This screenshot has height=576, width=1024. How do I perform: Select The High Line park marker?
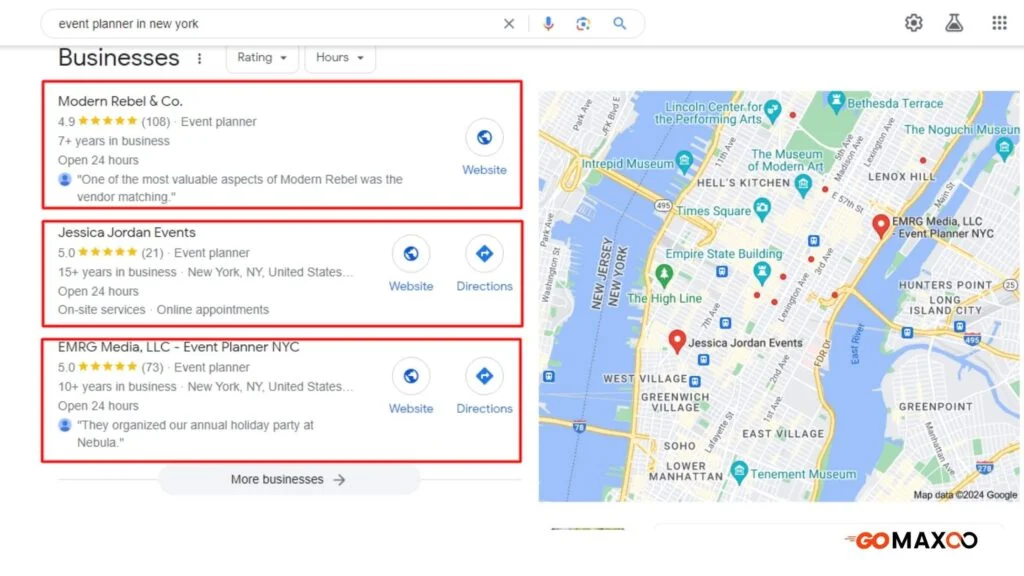pyautogui.click(x=664, y=275)
